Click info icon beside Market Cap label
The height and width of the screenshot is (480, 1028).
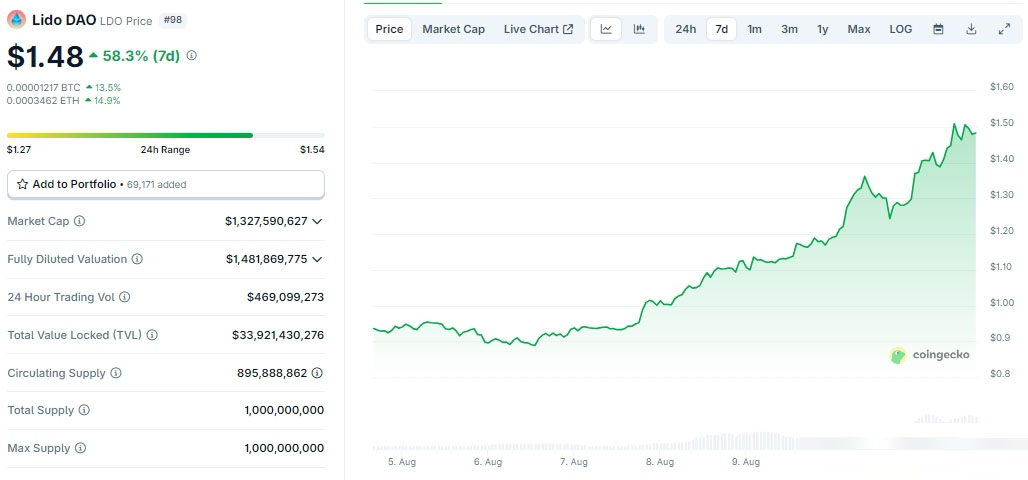click(80, 221)
